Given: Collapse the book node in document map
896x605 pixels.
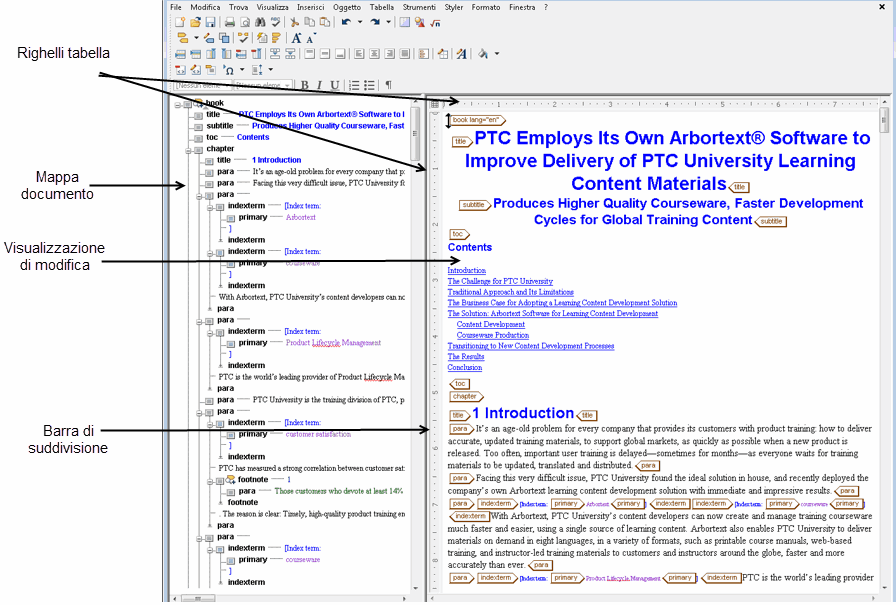Looking at the screenshot, I should (178, 105).
